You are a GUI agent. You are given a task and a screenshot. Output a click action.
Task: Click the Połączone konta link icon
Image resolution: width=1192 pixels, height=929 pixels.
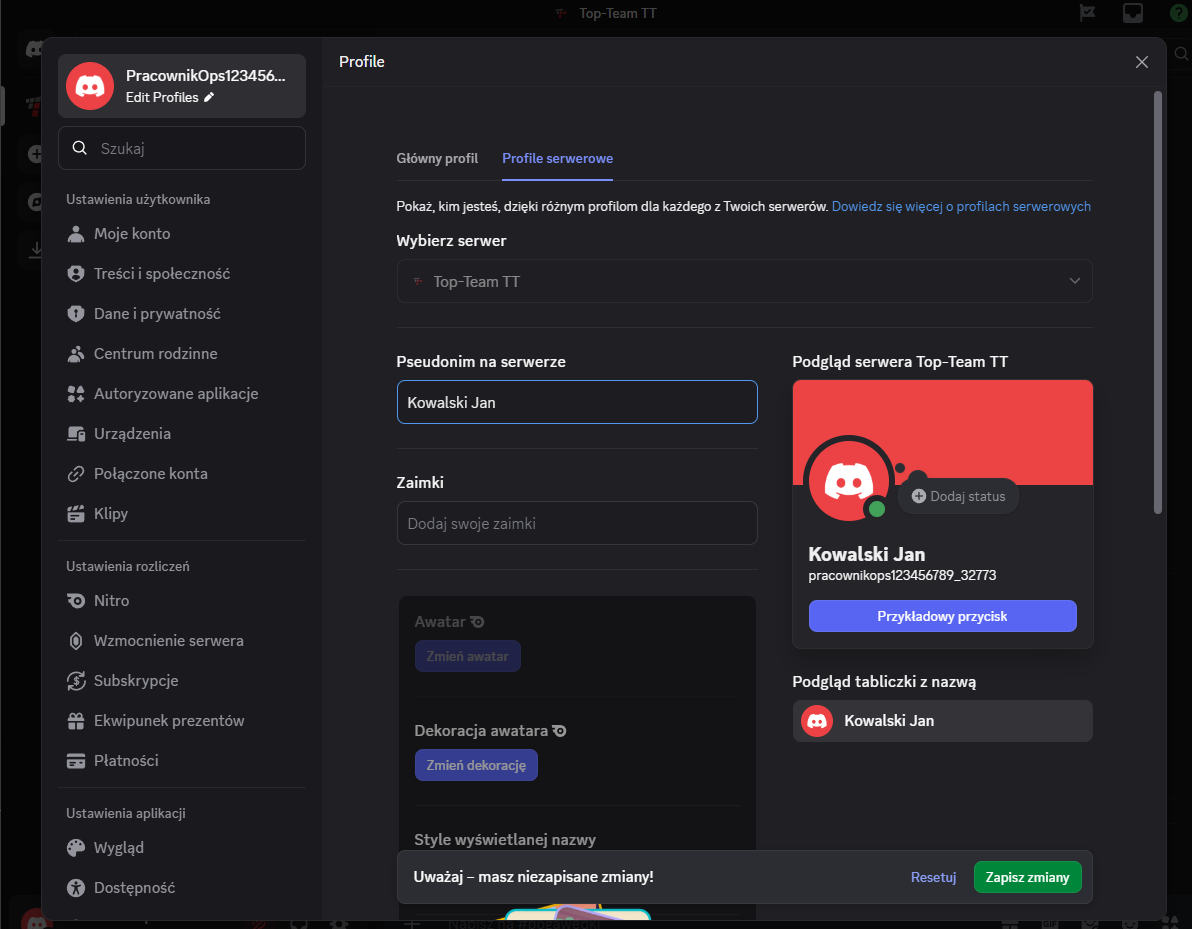(x=76, y=474)
